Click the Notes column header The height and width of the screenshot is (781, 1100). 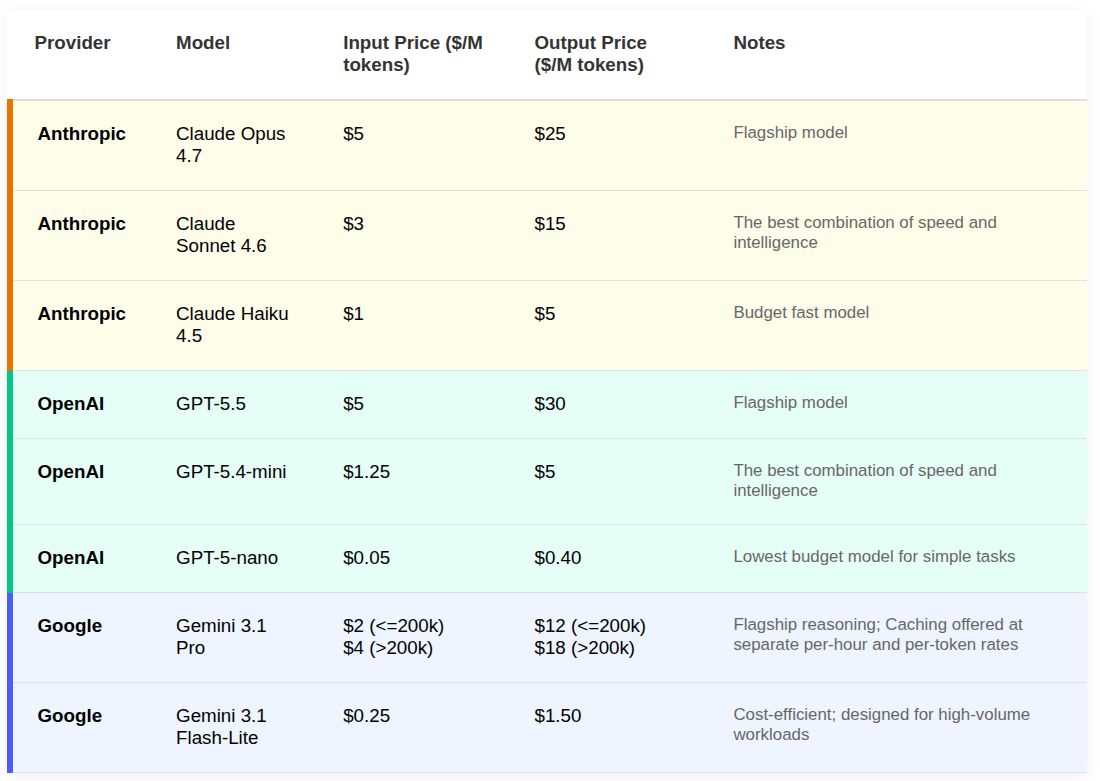[x=759, y=43]
